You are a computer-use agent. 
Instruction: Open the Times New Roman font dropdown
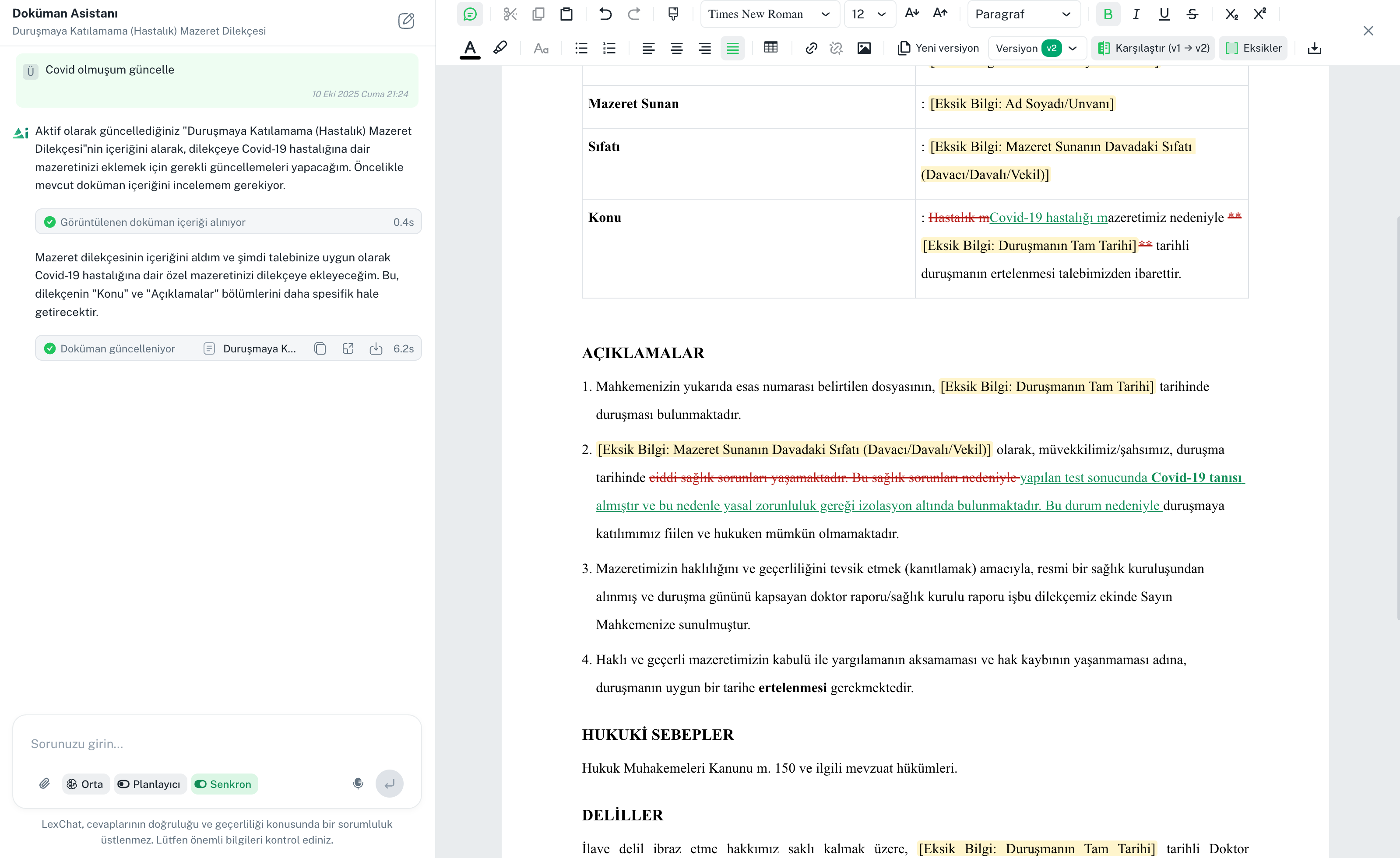(x=769, y=14)
